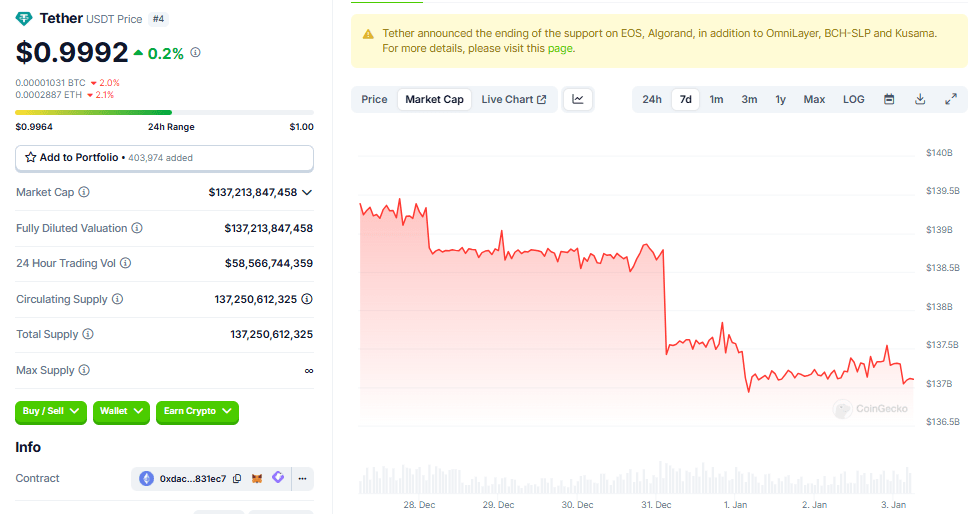Select 3m time range
The width and height of the screenshot is (976, 514).
tap(749, 100)
